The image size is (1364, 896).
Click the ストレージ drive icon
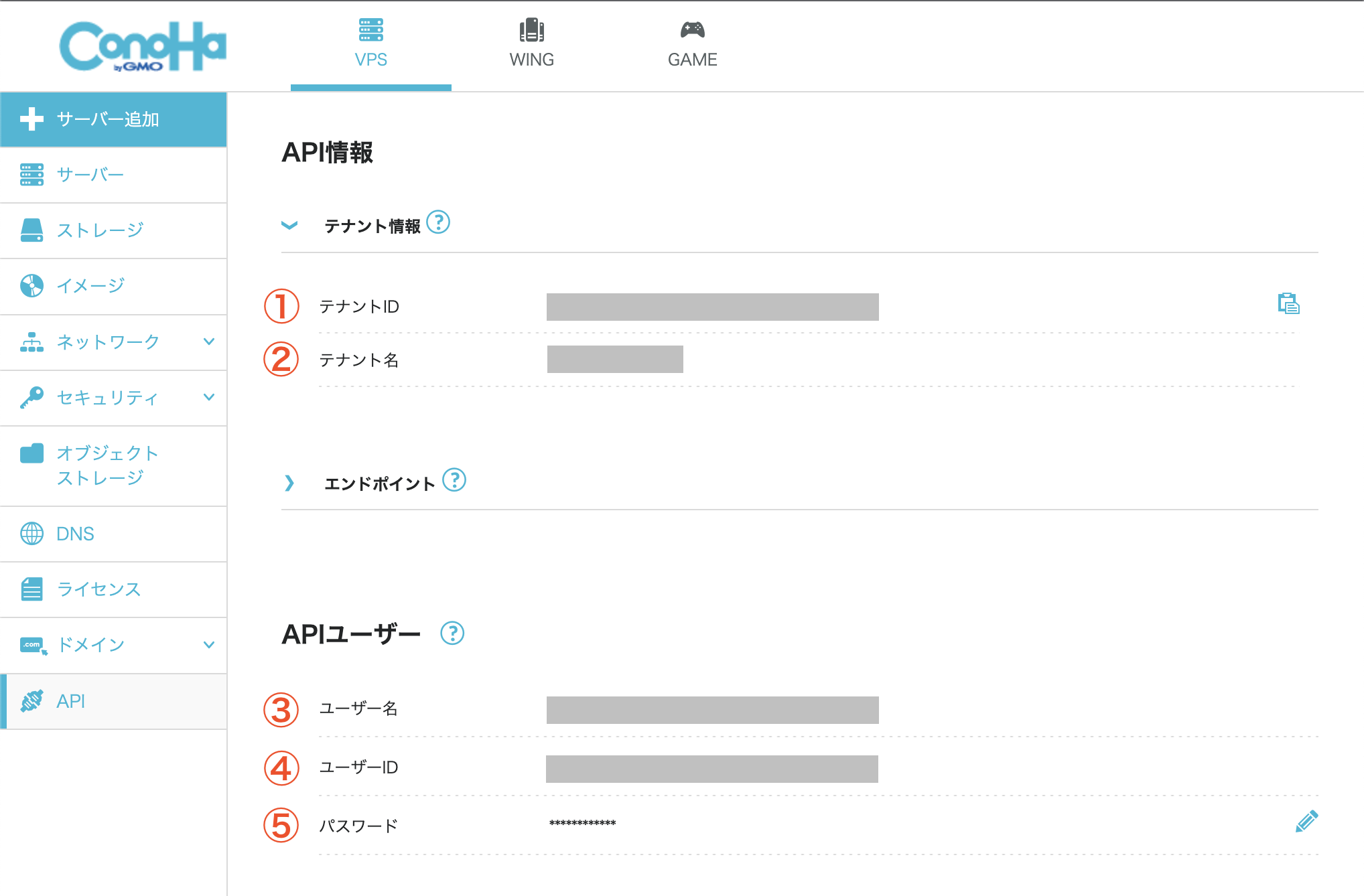(31, 230)
